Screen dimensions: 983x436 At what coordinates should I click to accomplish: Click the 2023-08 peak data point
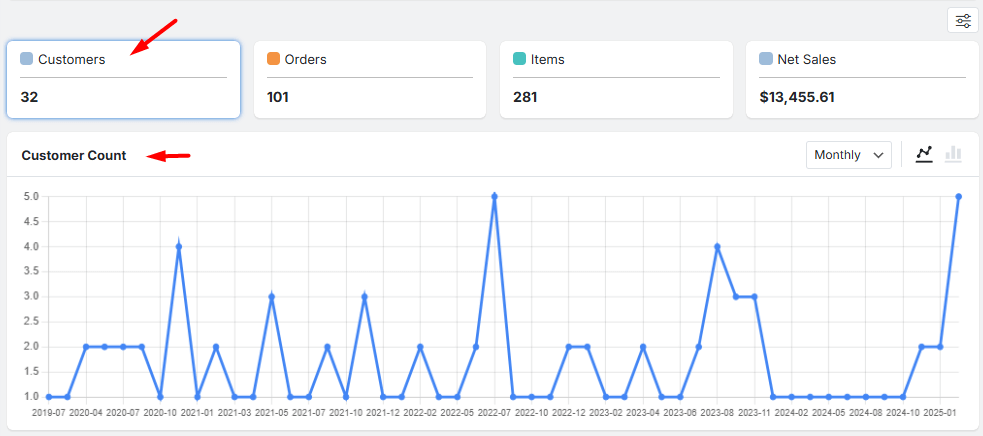point(717,247)
